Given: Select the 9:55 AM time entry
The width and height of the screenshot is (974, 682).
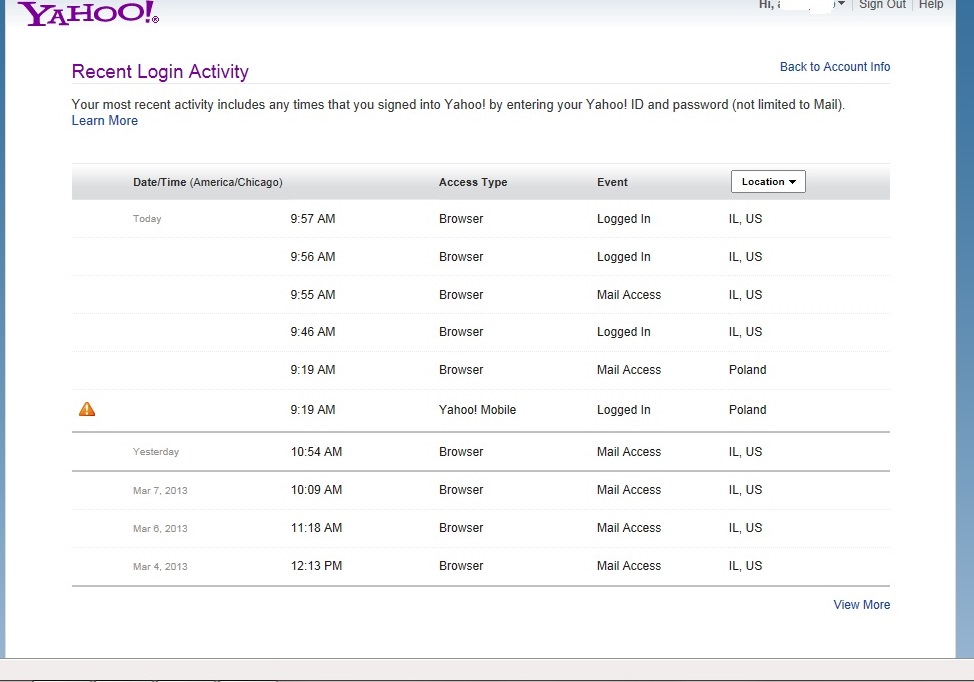Looking at the screenshot, I should click(x=312, y=294).
